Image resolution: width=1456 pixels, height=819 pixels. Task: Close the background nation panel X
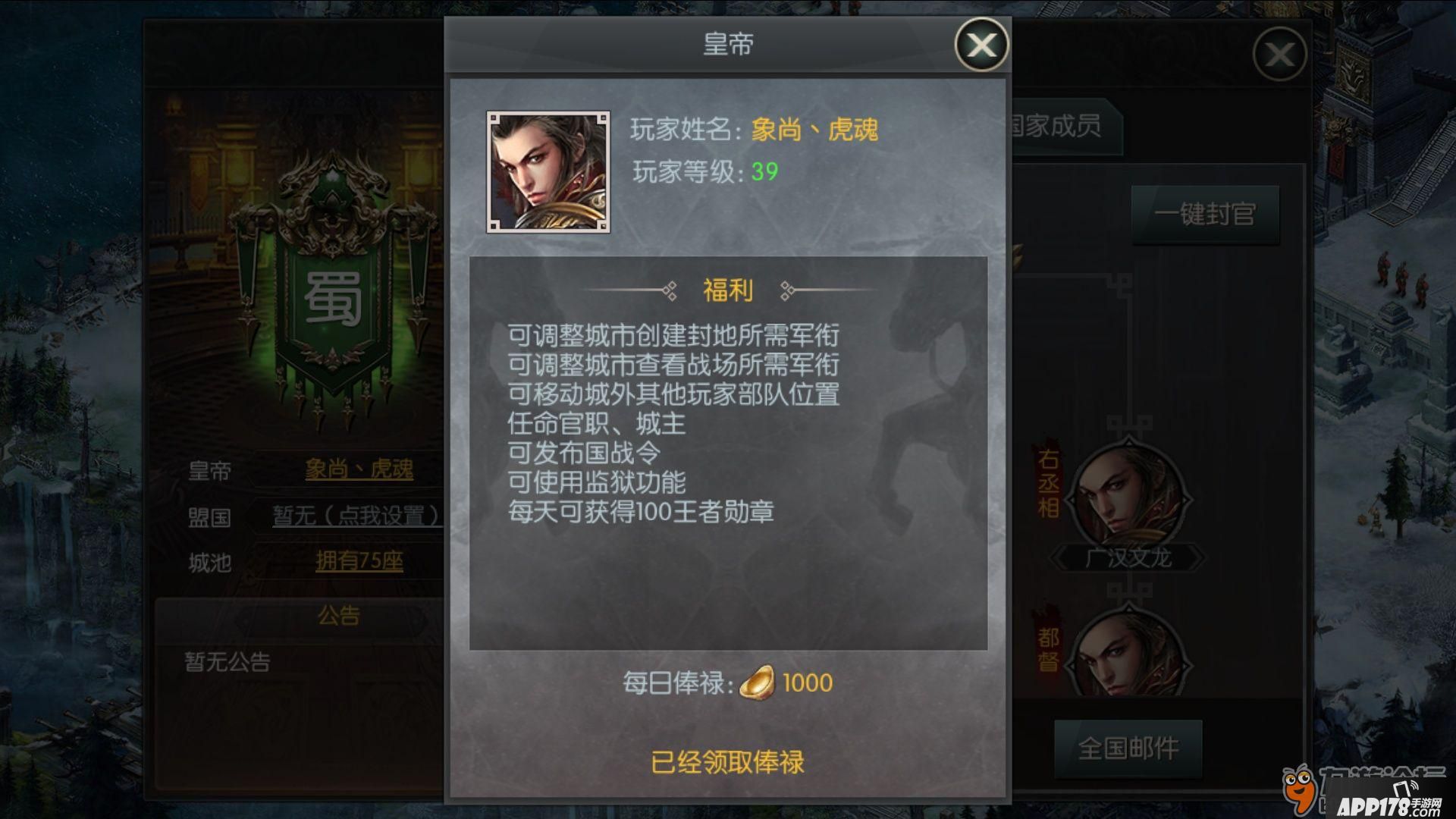pyautogui.click(x=1279, y=54)
